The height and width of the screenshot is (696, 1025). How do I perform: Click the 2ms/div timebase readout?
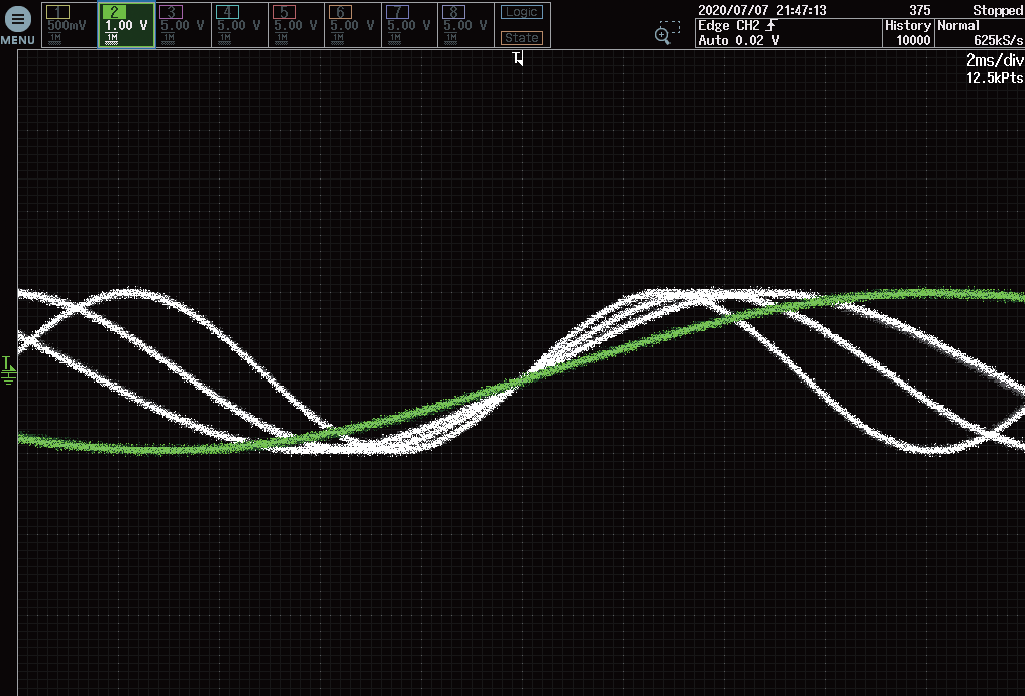pos(994,61)
